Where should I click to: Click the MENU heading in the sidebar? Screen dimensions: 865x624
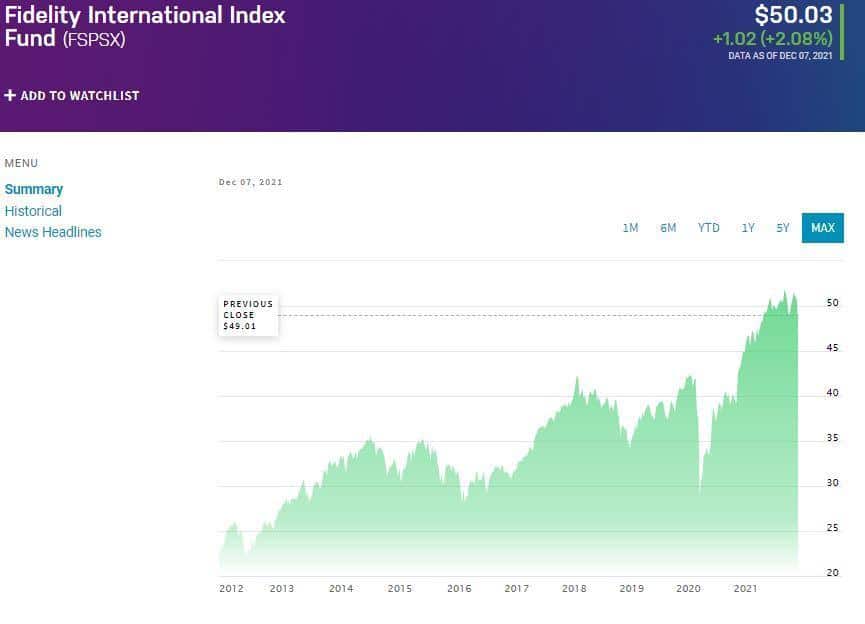point(22,163)
